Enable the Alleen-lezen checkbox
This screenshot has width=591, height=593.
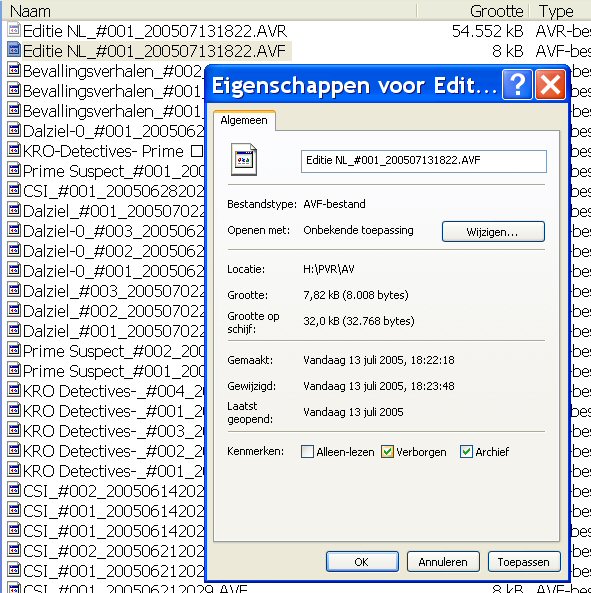coord(307,451)
